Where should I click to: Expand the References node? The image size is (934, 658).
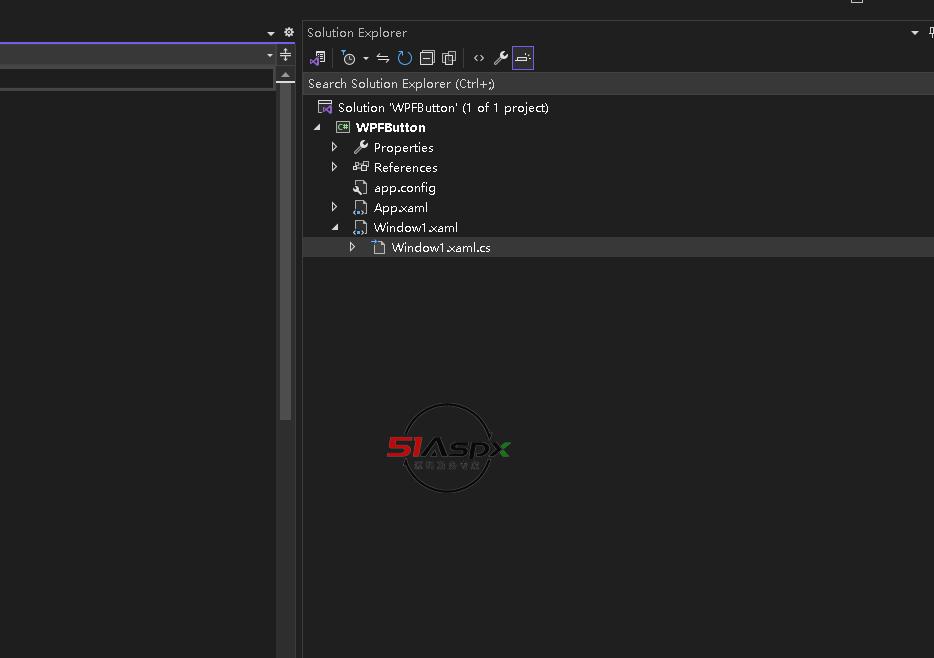pyautogui.click(x=335, y=167)
